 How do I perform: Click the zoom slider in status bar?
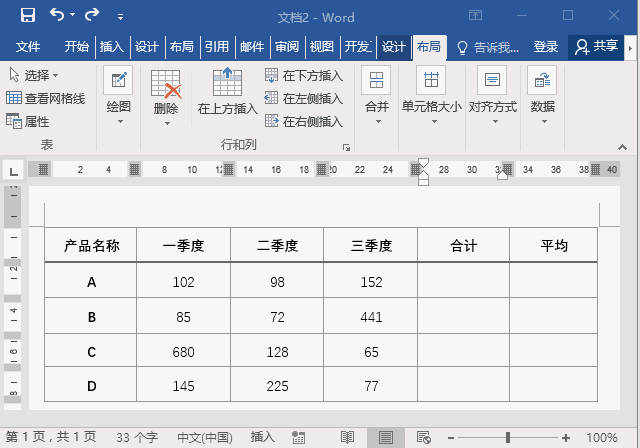[x=508, y=438]
